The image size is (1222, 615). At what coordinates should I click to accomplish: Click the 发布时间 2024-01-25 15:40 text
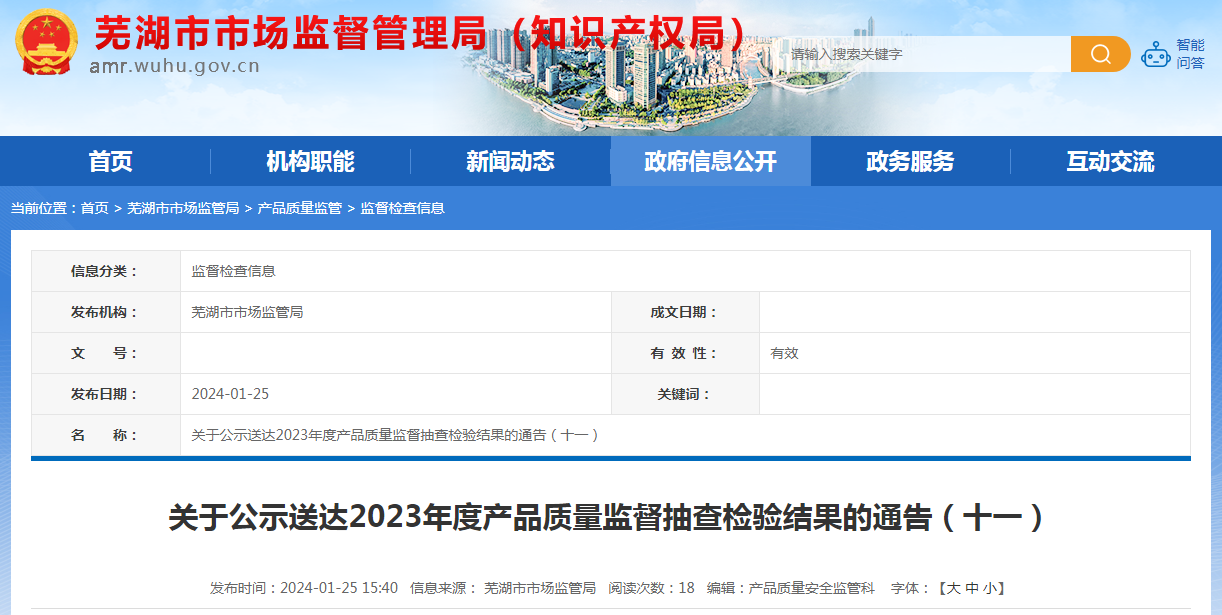tap(304, 588)
